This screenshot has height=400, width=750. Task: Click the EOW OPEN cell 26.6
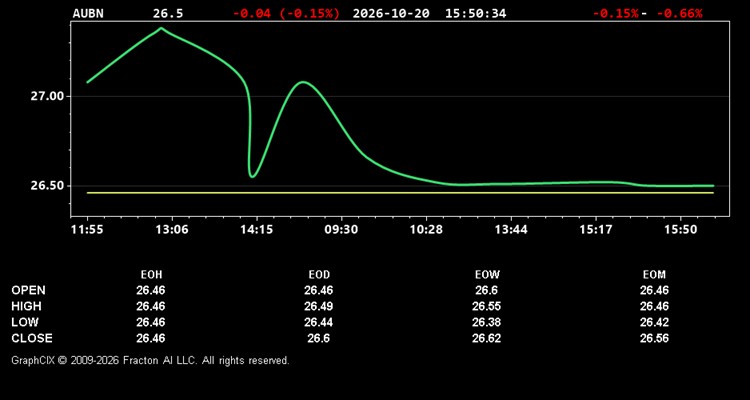click(486, 290)
